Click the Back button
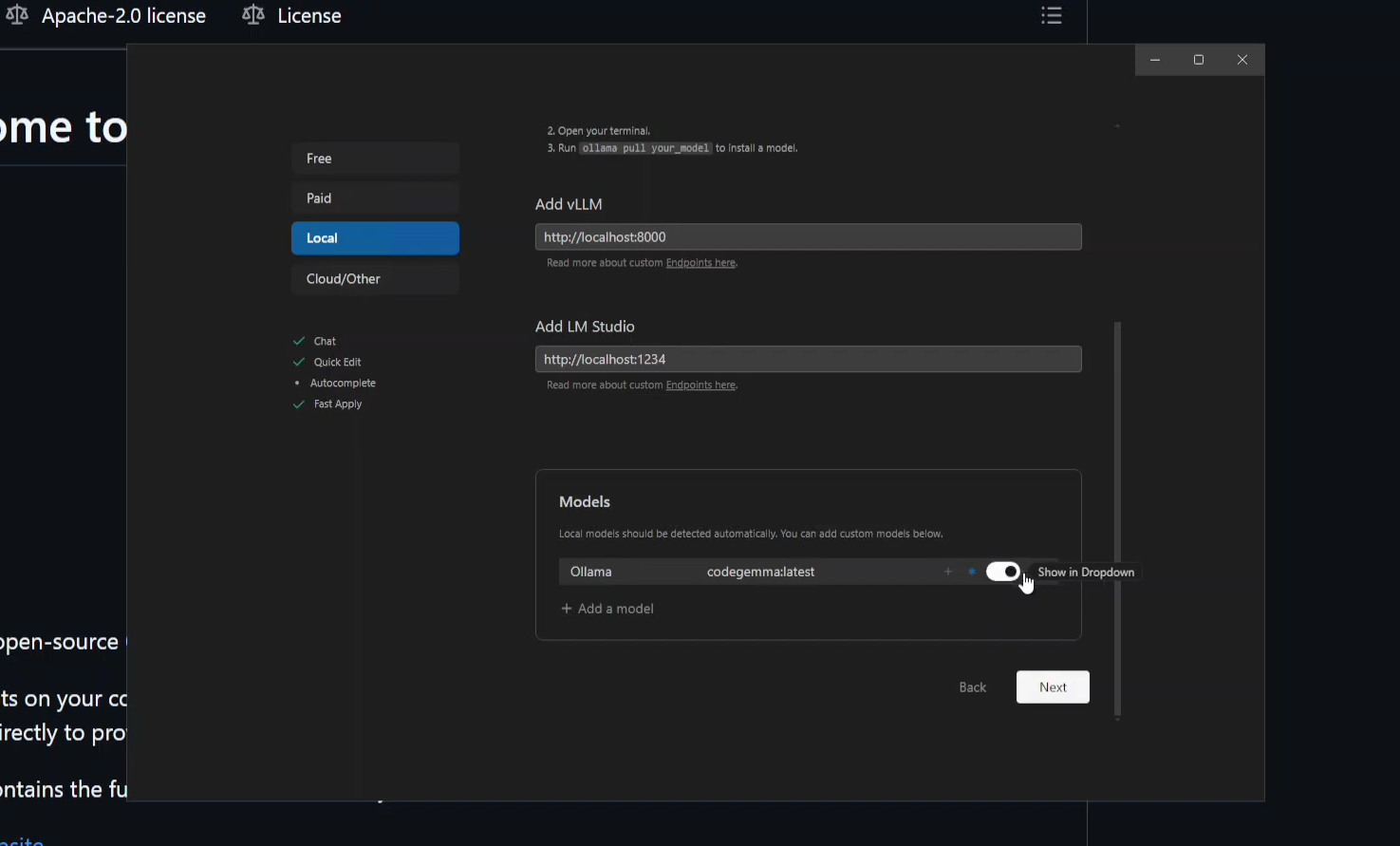Image resolution: width=1400 pixels, height=846 pixels. [972, 687]
